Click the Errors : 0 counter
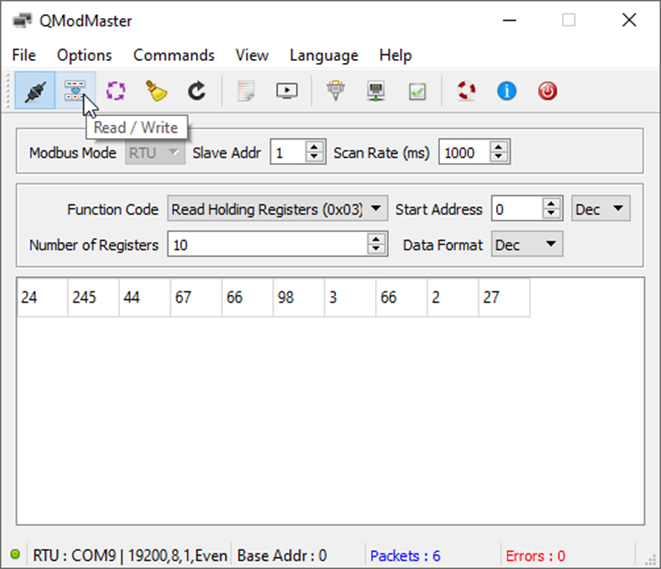Screen dimensions: 661x569 535,556
